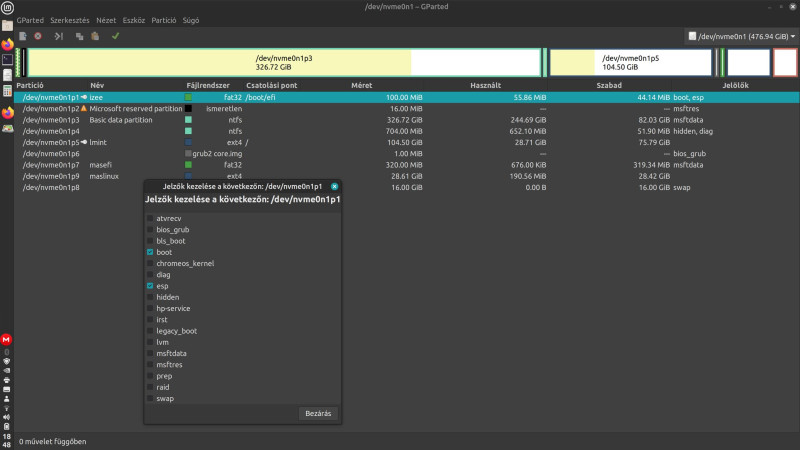The image size is (800, 450).
Task: Select the red-bordered last partition block
Action: 785,62
